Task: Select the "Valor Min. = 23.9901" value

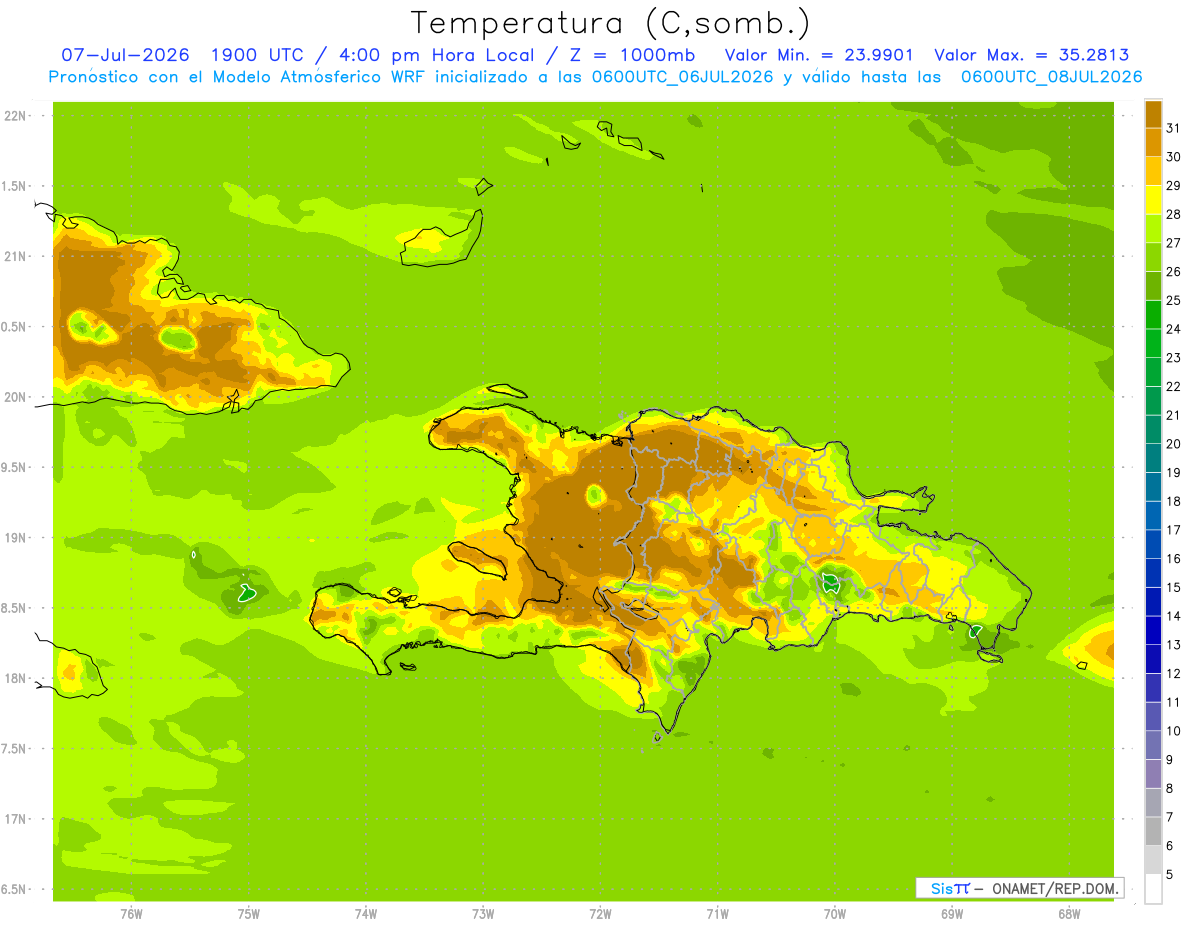Action: coord(819,55)
